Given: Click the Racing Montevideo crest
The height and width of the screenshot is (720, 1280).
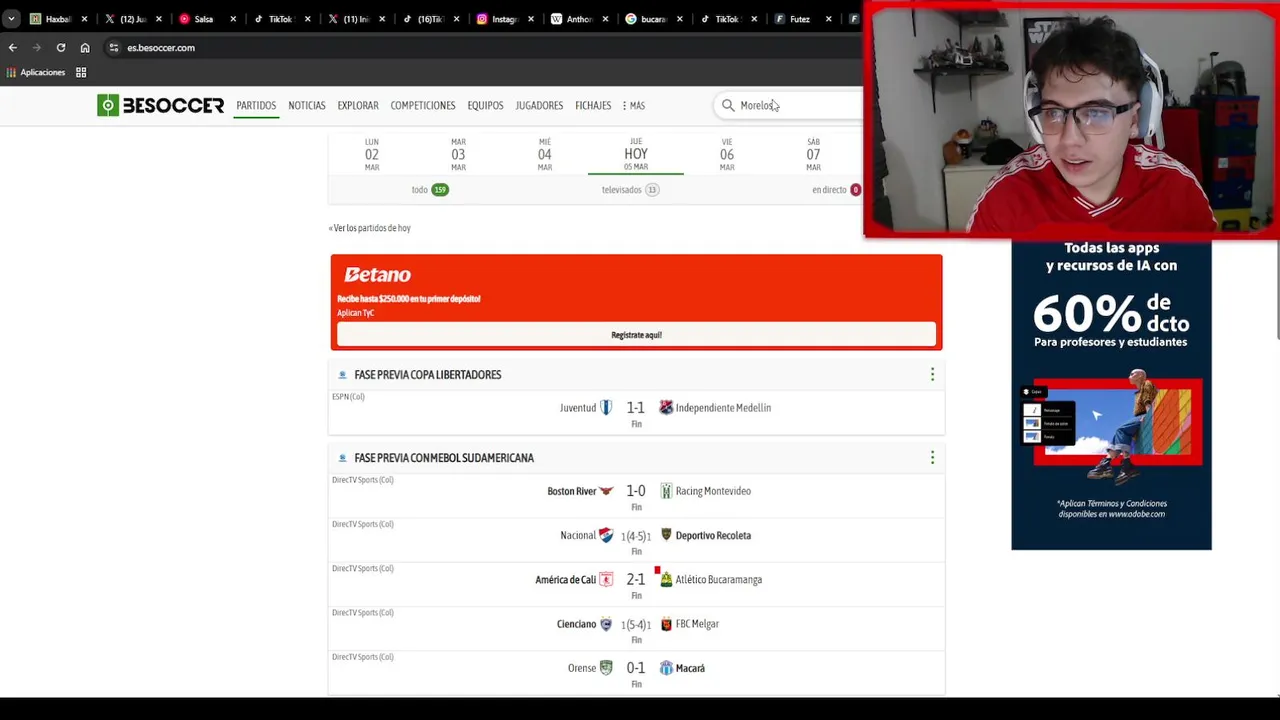Looking at the screenshot, I should pyautogui.click(x=666, y=491).
